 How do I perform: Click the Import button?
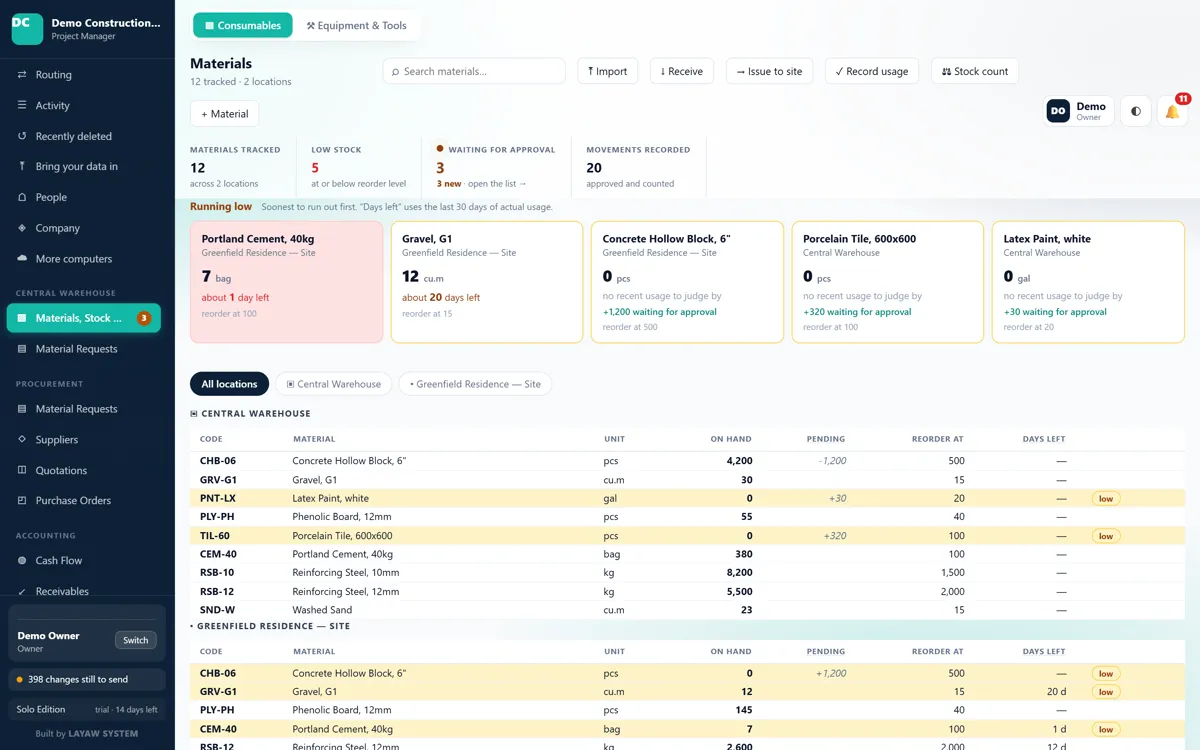(608, 71)
